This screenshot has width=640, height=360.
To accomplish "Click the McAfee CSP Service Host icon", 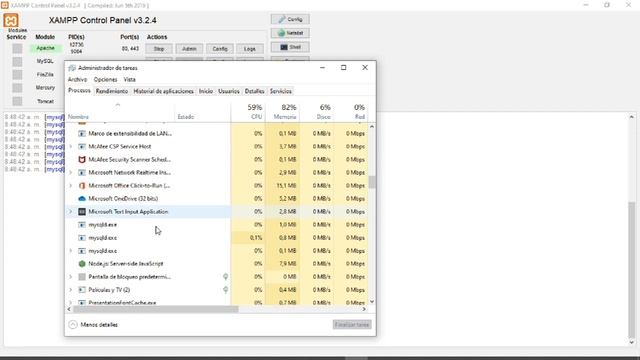I will click(x=82, y=146).
